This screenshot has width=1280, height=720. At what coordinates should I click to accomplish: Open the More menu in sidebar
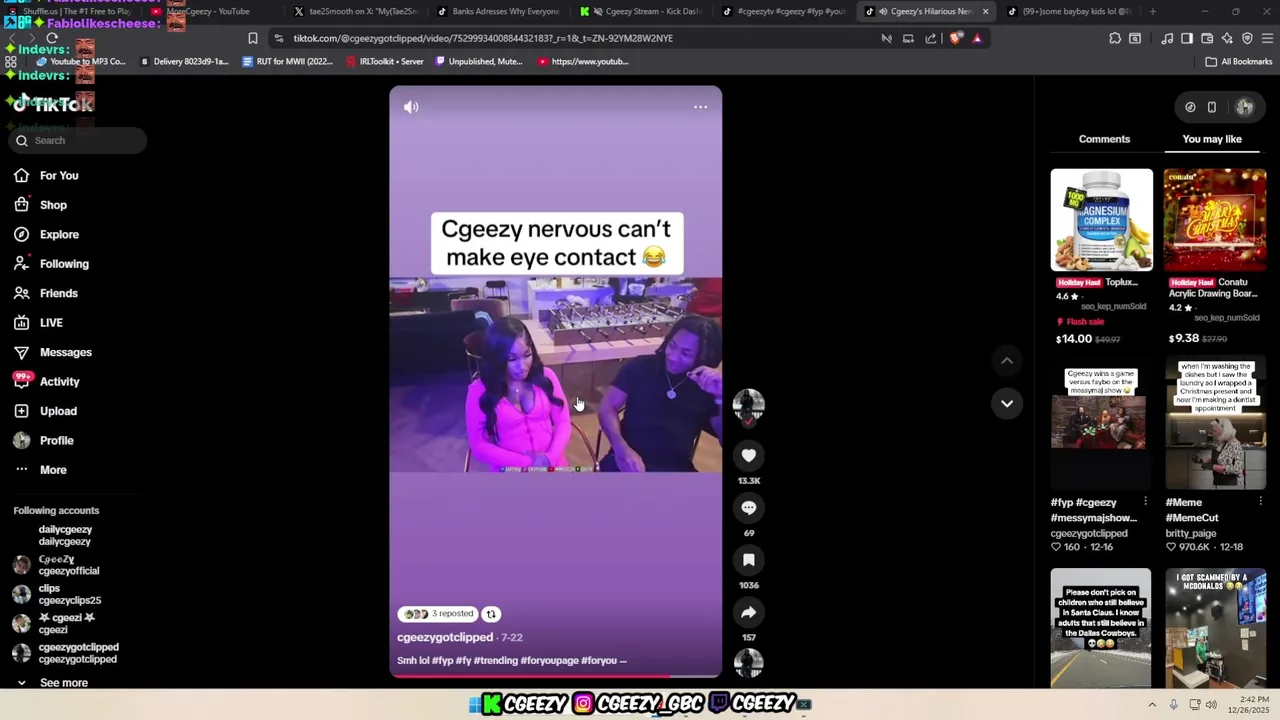(x=40, y=470)
